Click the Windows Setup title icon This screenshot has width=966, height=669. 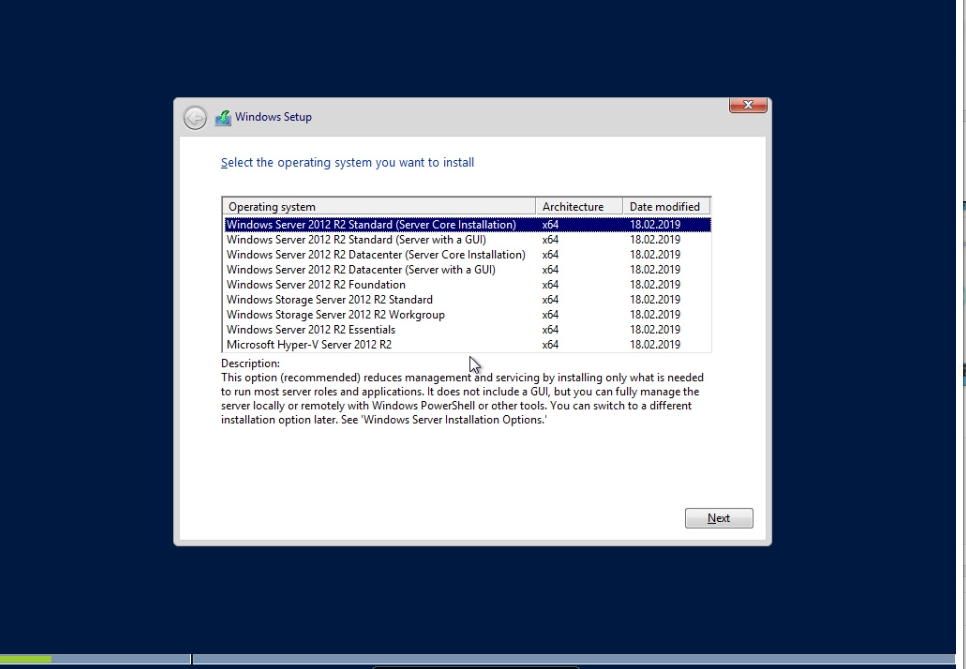pos(223,118)
